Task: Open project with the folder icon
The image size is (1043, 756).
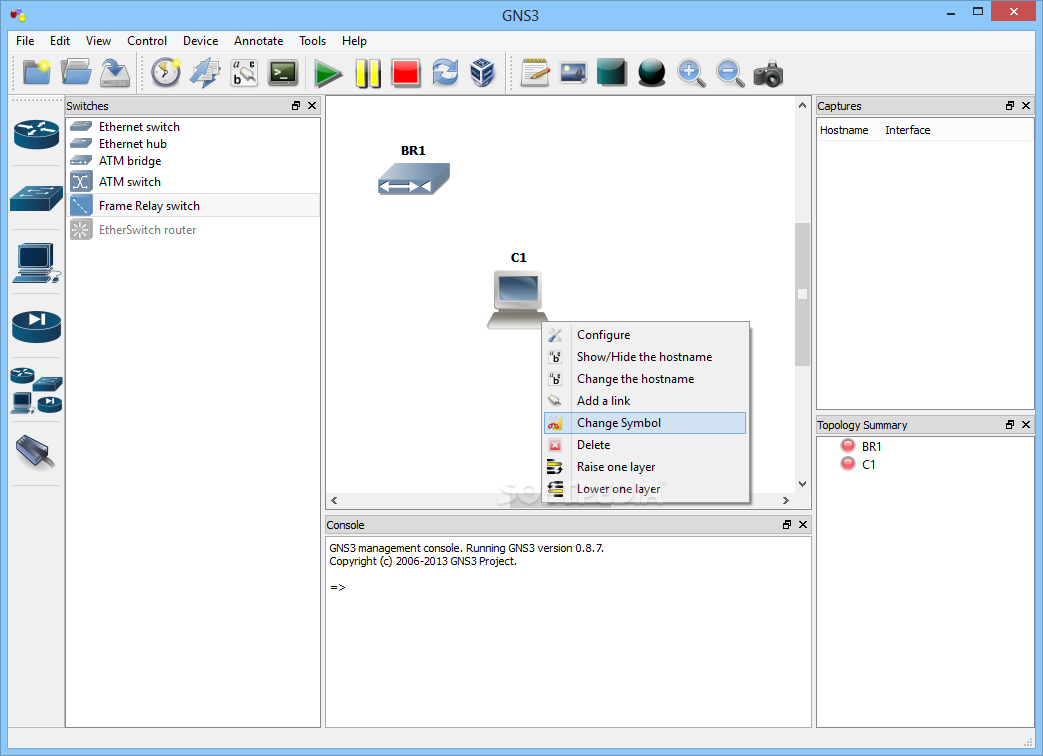Action: [x=76, y=72]
